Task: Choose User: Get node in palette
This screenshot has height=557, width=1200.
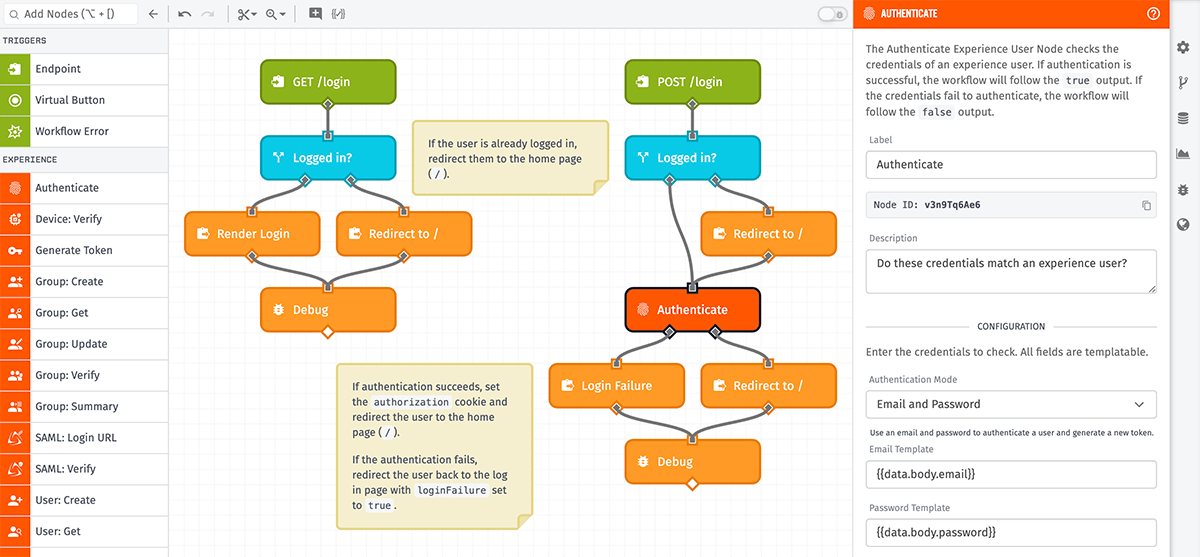Action: tap(84, 531)
